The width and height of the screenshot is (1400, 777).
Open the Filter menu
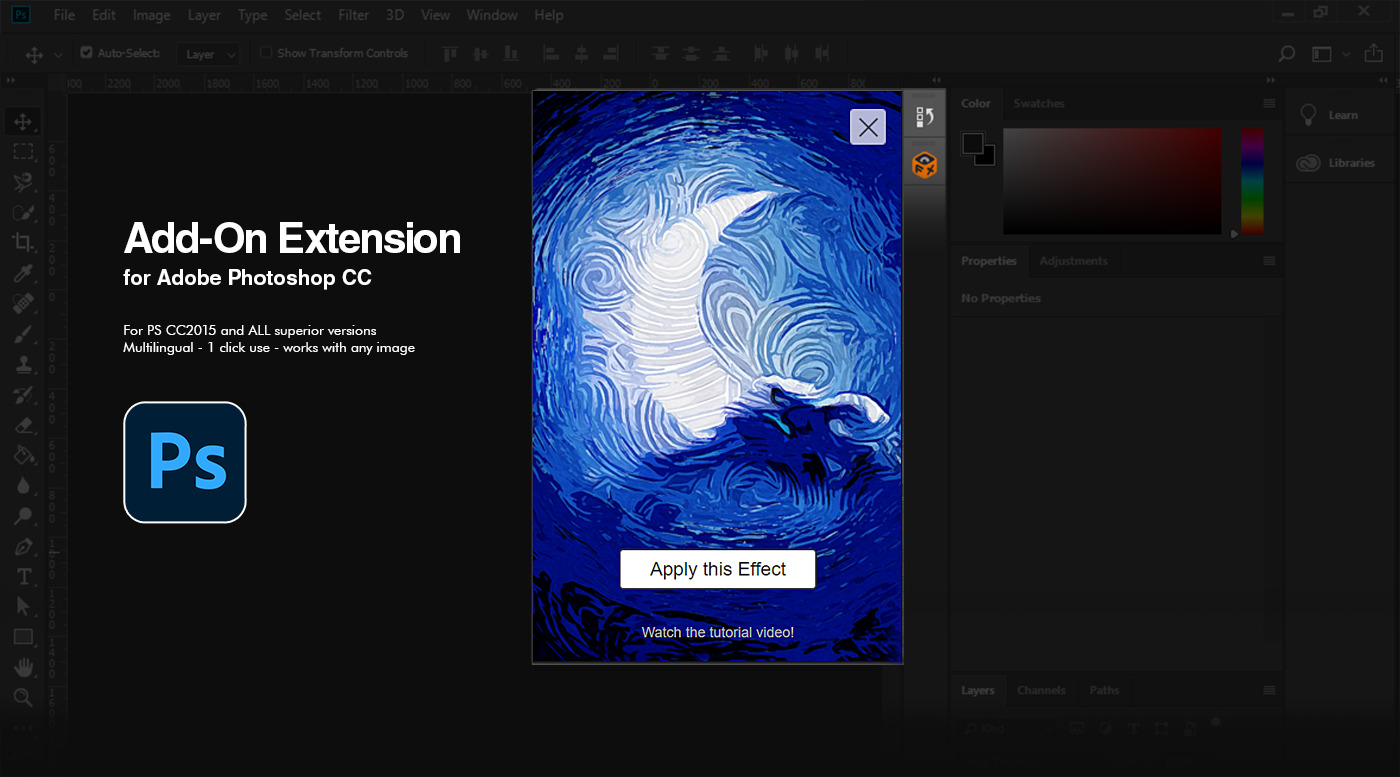353,15
